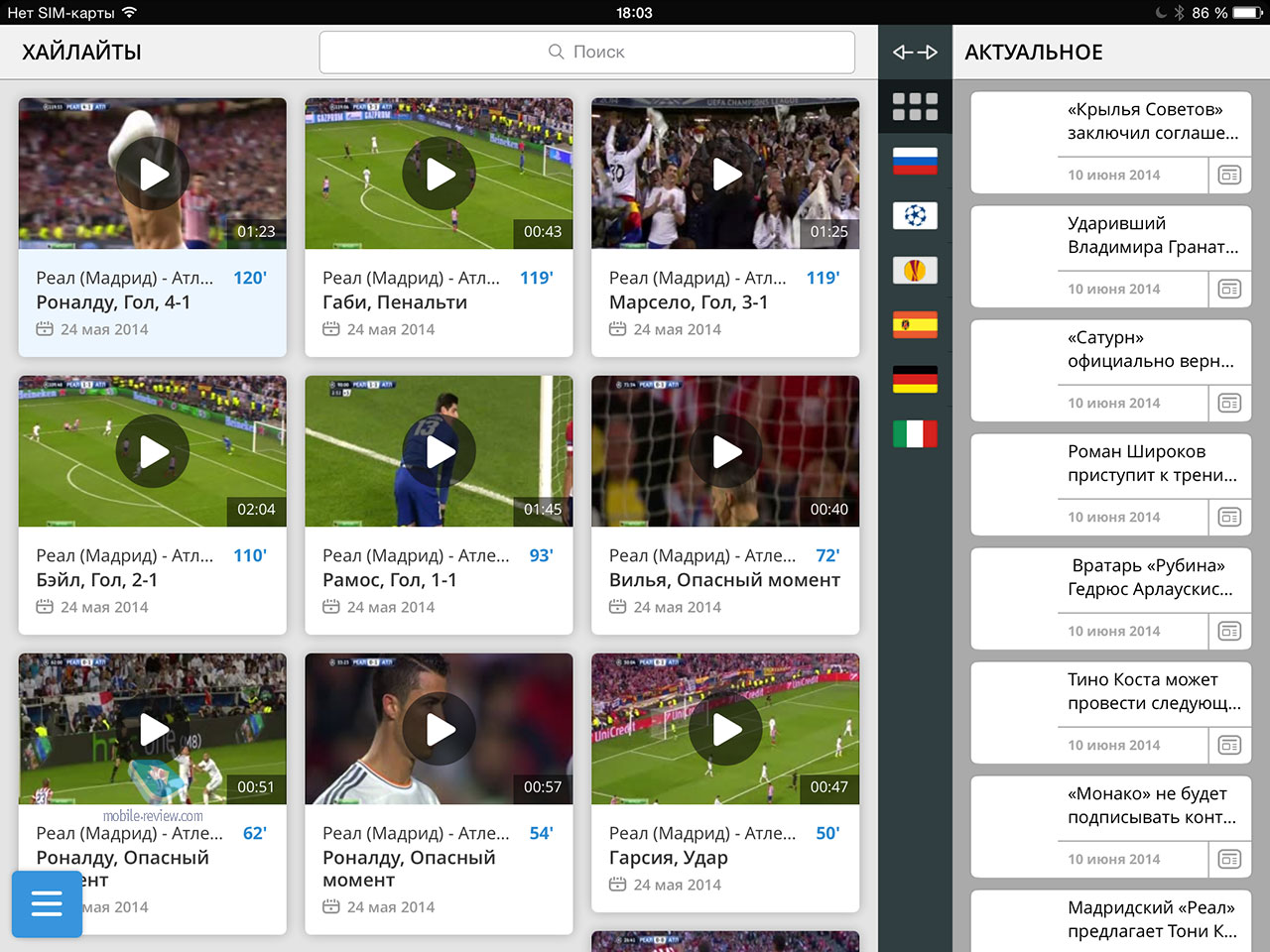Pick the Spanish flag league icon
The image size is (1270, 952).
(x=915, y=324)
